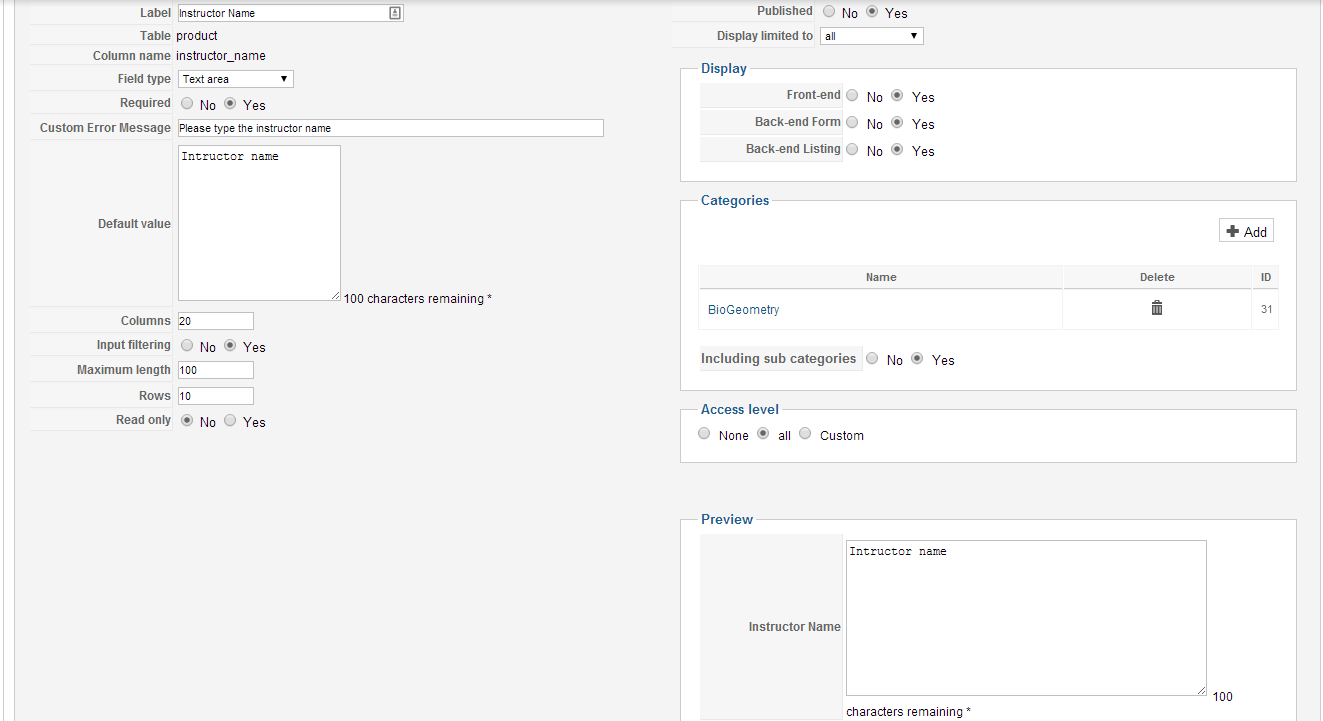This screenshot has height=721, width=1323.
Task: Set Published to No
Action: 829,12
